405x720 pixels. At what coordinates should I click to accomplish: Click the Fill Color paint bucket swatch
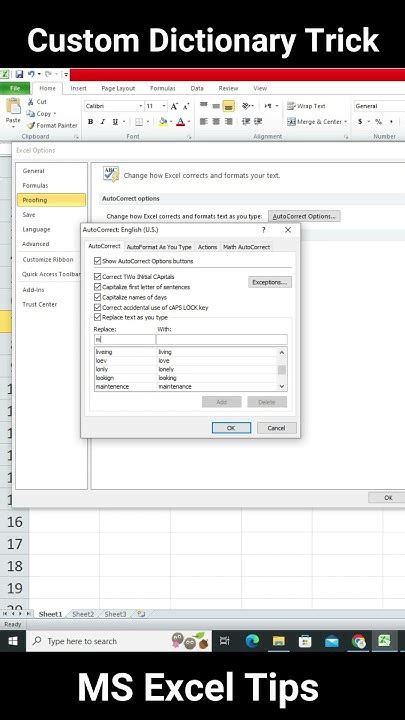[x=163, y=122]
